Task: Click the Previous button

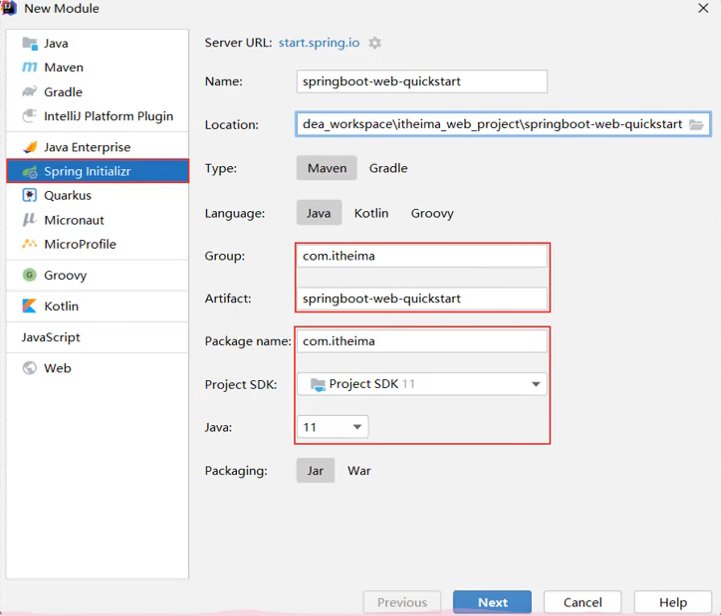Action: 402,602
